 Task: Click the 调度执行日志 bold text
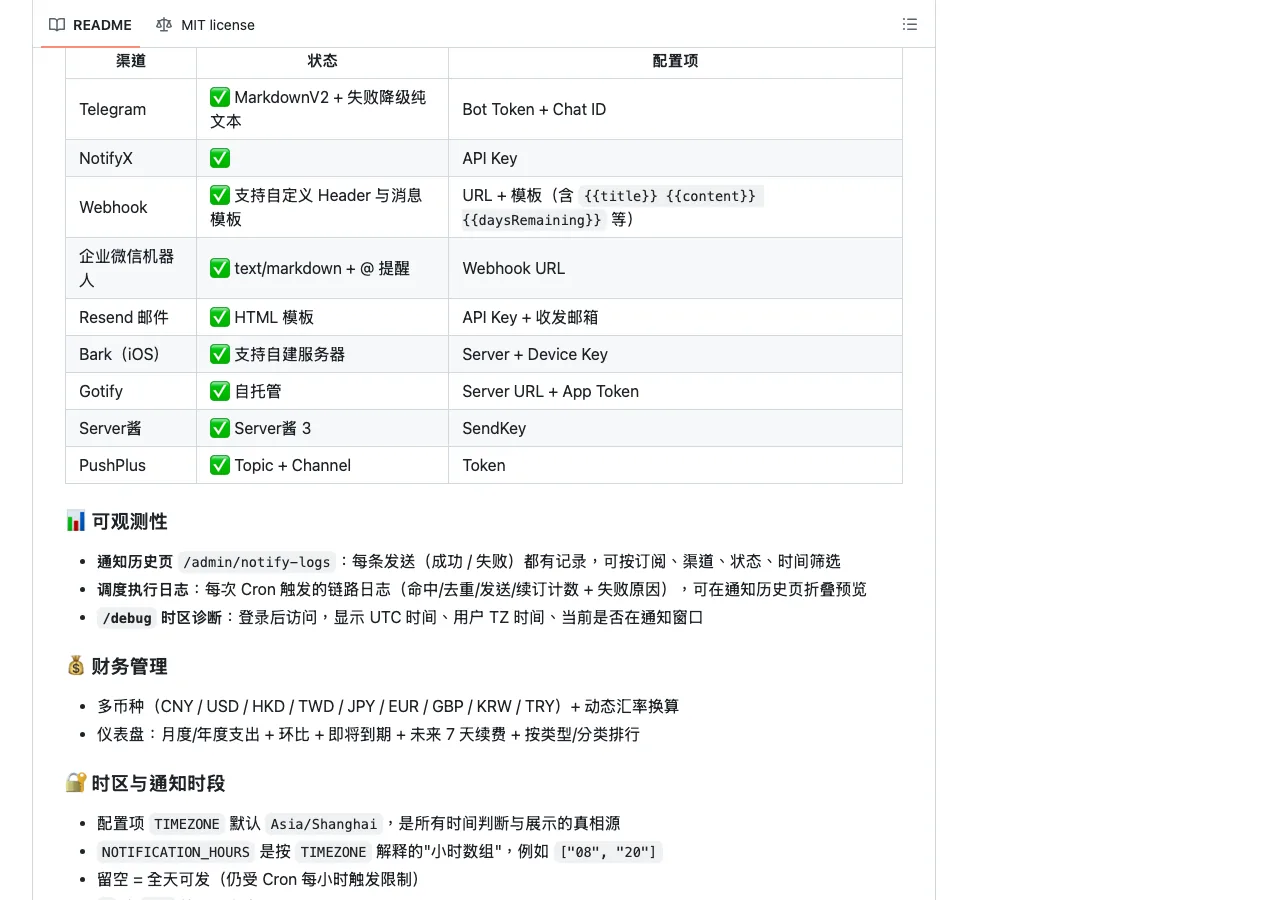pos(142,589)
